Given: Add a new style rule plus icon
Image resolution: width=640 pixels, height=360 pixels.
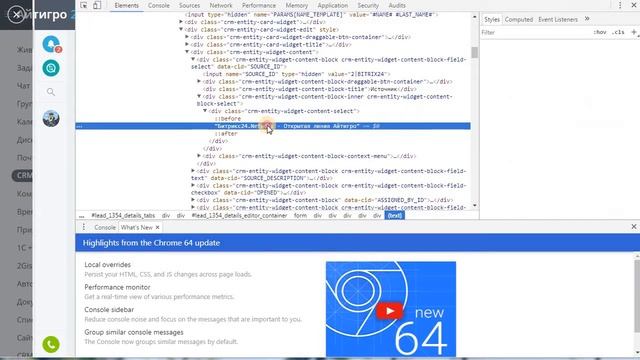Looking at the screenshot, I should 634,32.
